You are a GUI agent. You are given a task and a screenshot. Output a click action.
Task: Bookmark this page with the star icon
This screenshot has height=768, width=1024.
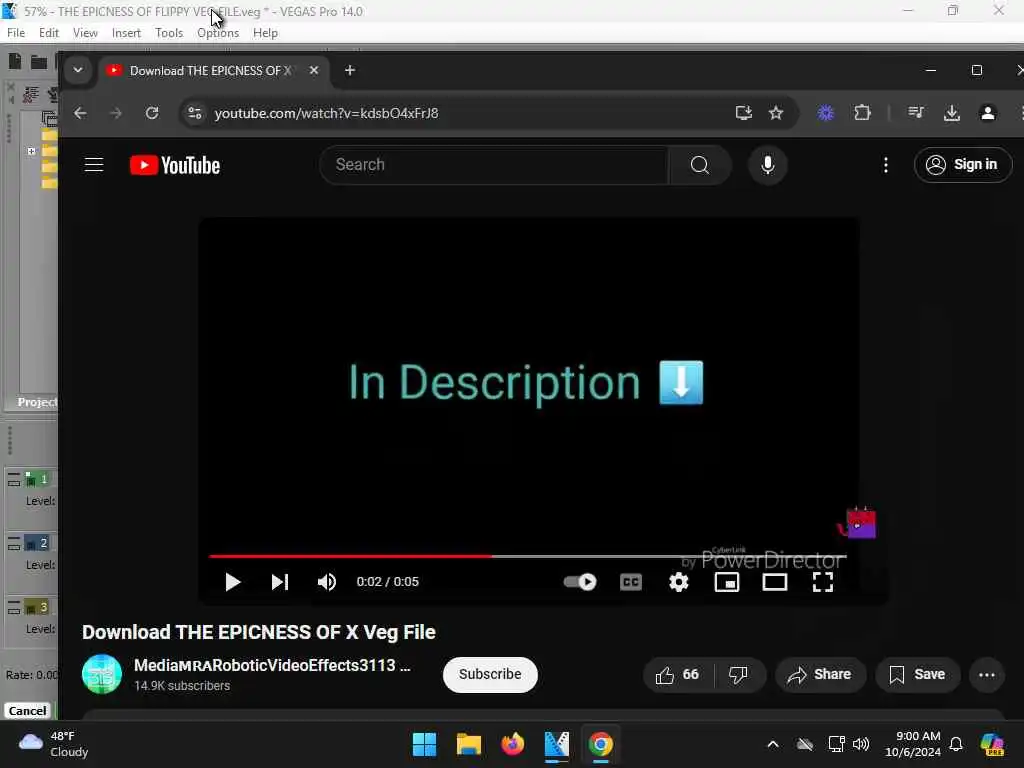click(x=776, y=113)
